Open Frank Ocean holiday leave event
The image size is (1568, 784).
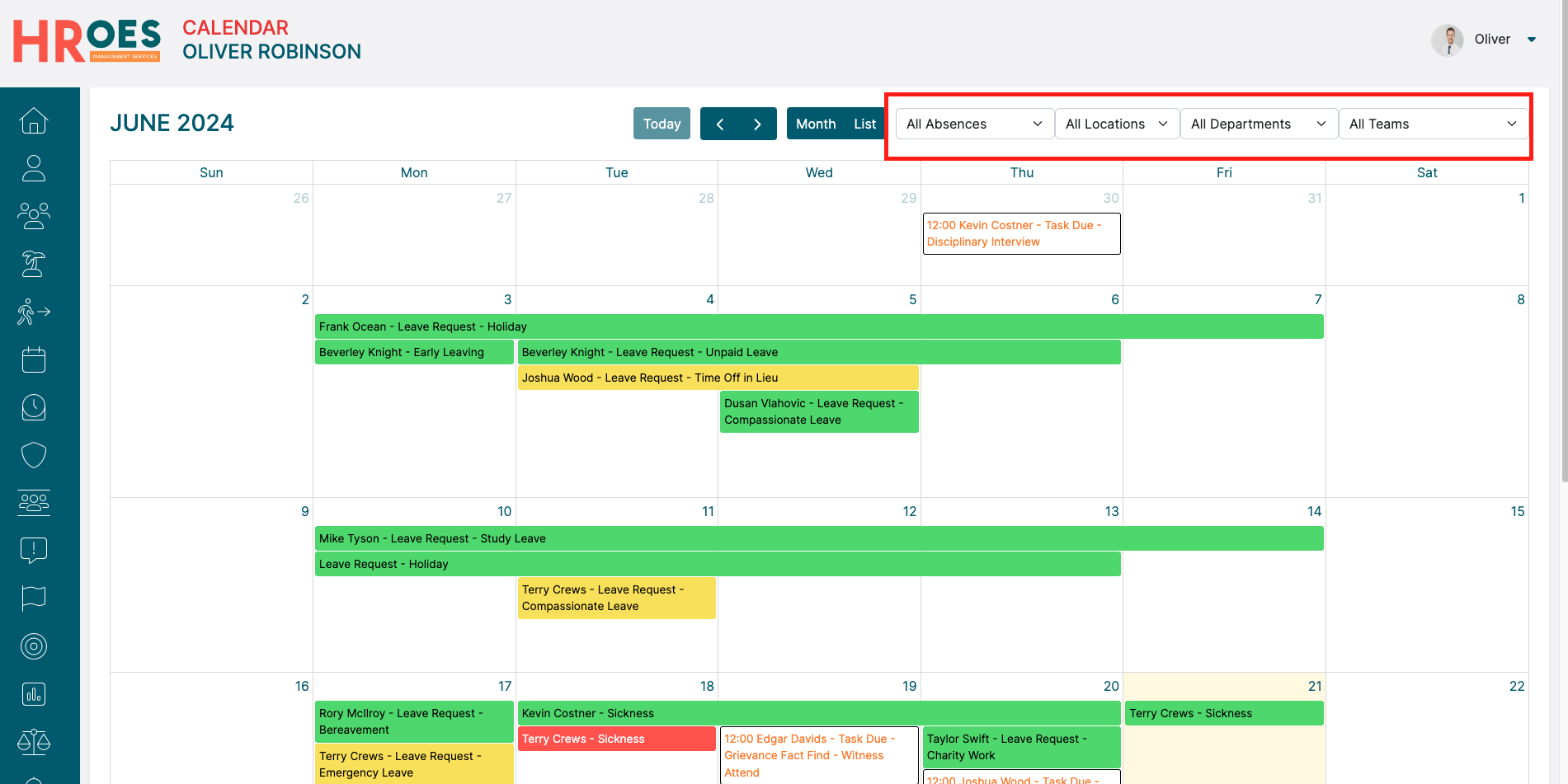(x=818, y=326)
